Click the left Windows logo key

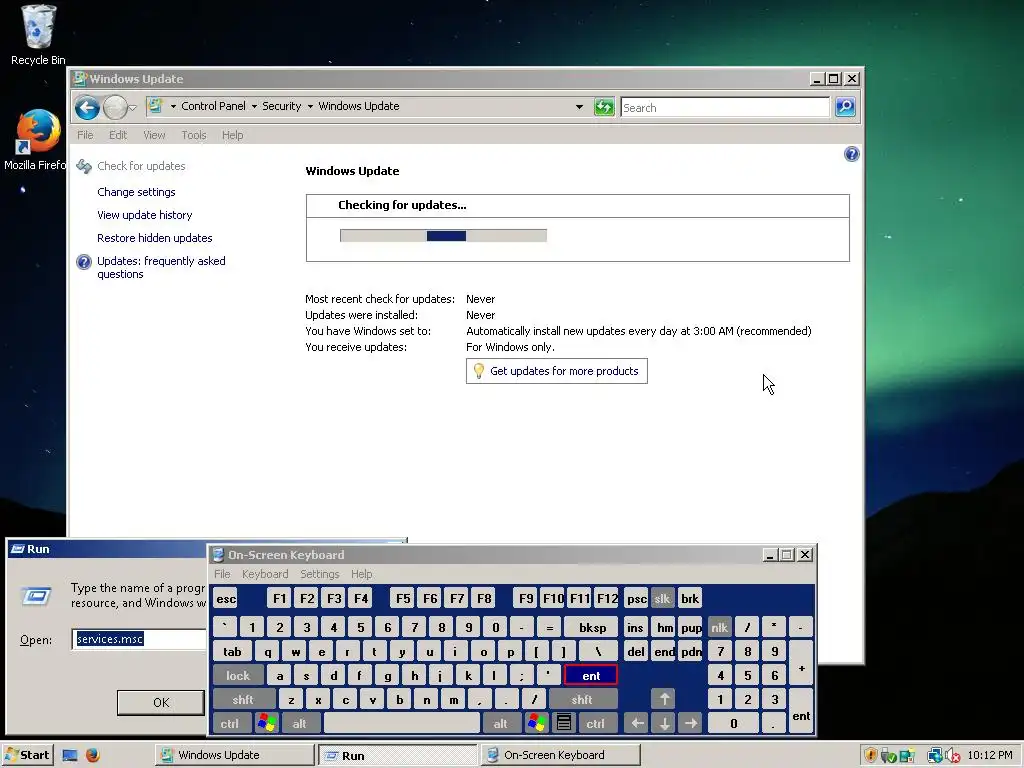click(266, 724)
